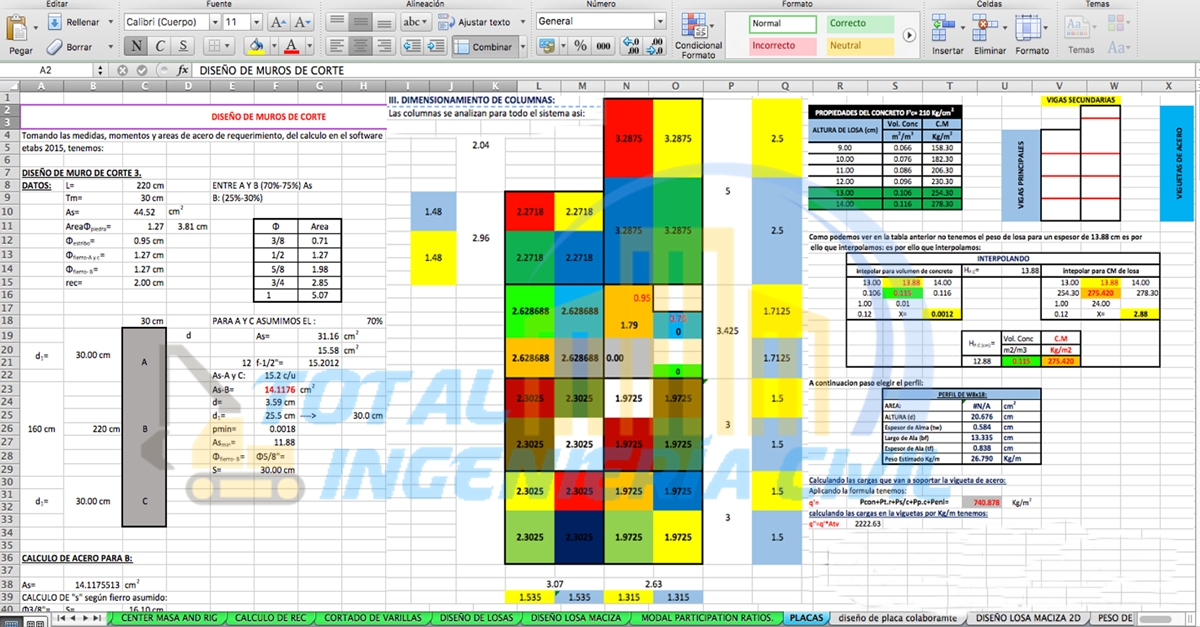This screenshot has height=627, width=1200.
Task: Click the Combinar merge cells button
Action: pos(487,46)
